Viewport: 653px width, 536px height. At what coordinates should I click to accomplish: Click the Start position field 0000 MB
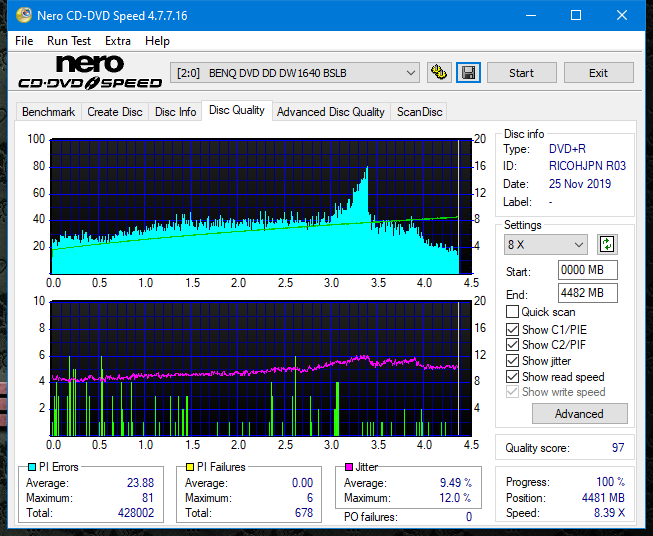coord(587,270)
